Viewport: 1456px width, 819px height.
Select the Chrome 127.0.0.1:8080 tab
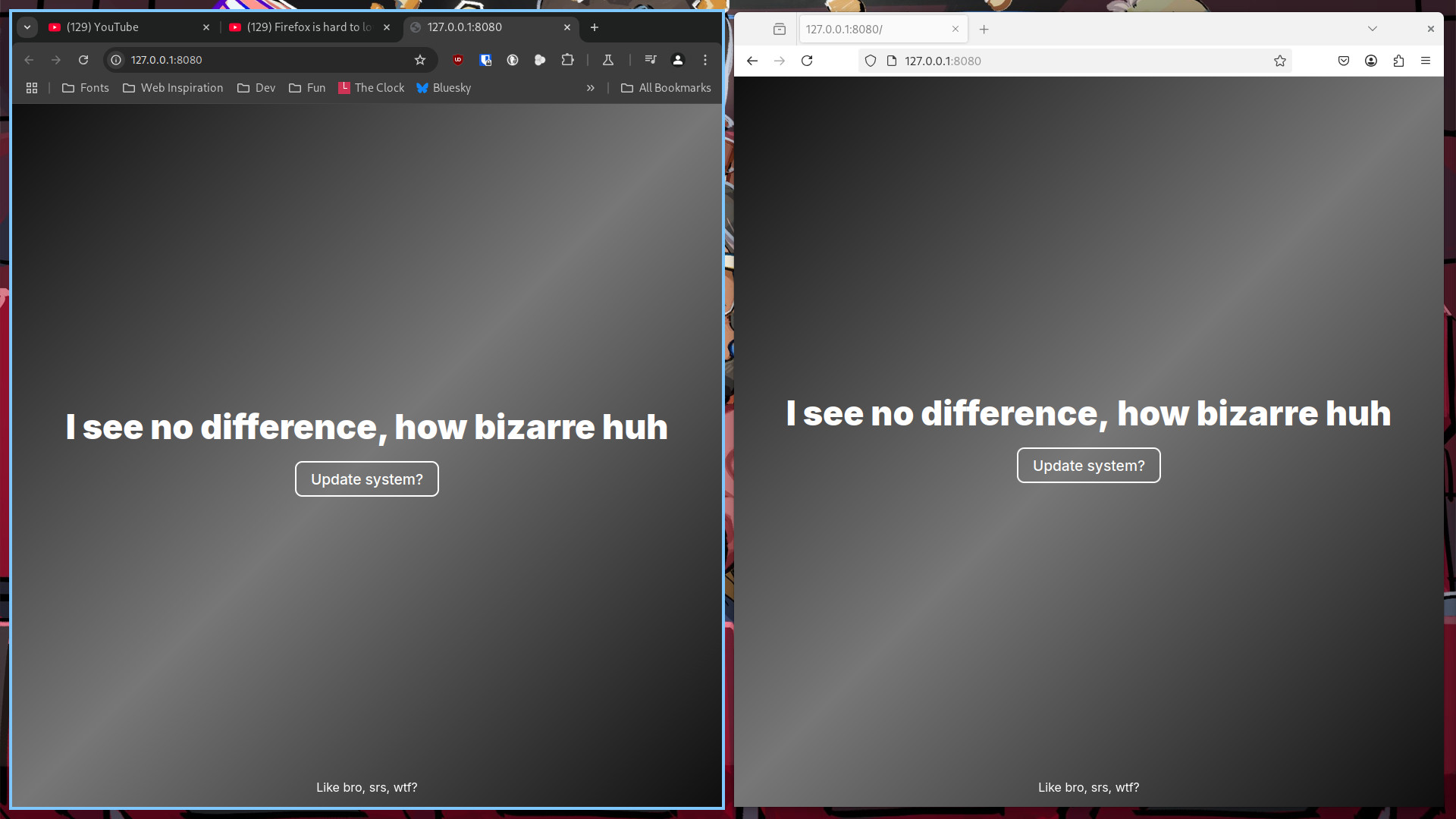pyautogui.click(x=491, y=27)
